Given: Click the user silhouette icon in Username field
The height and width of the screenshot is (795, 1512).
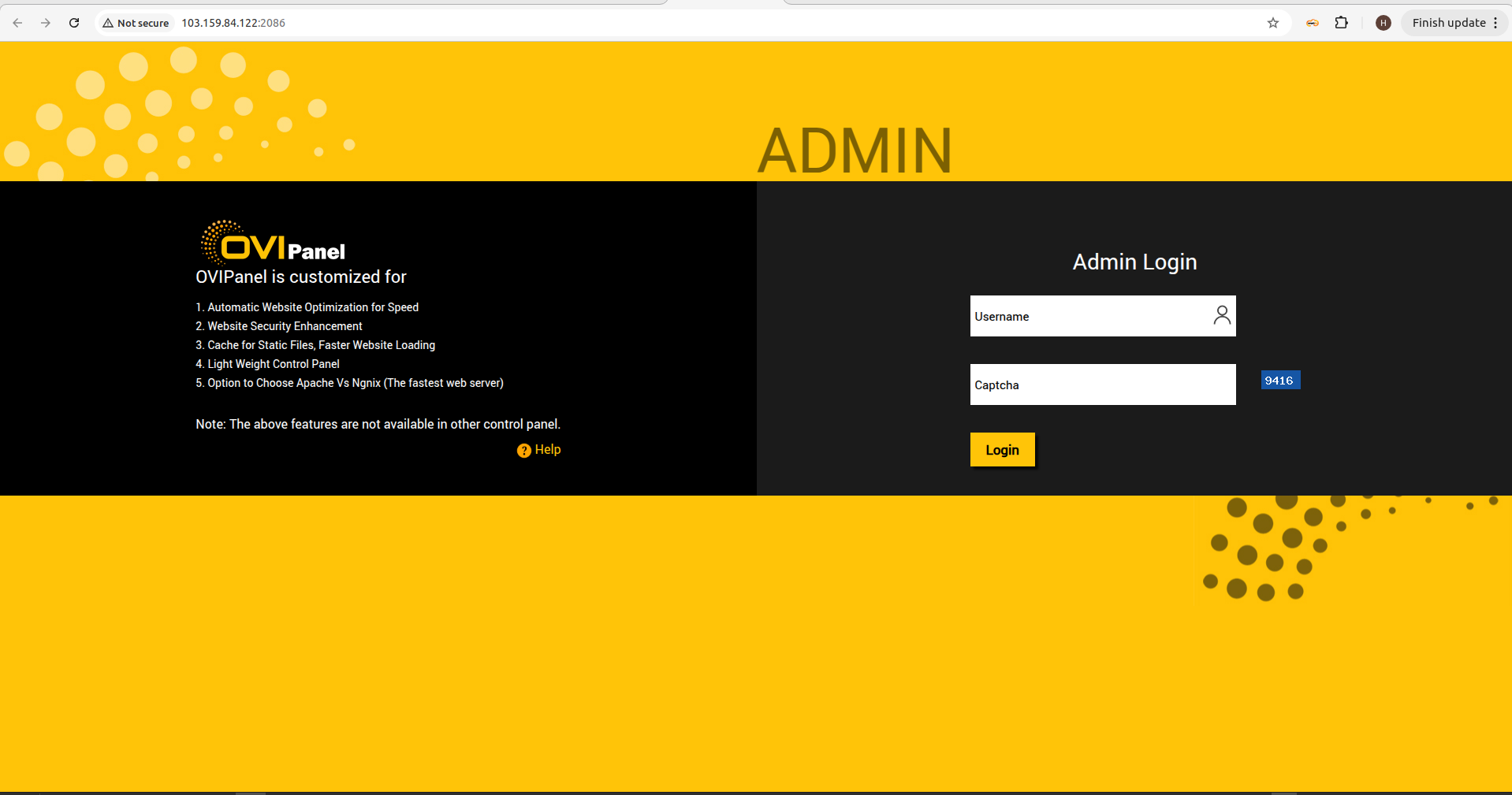Looking at the screenshot, I should pyautogui.click(x=1221, y=315).
